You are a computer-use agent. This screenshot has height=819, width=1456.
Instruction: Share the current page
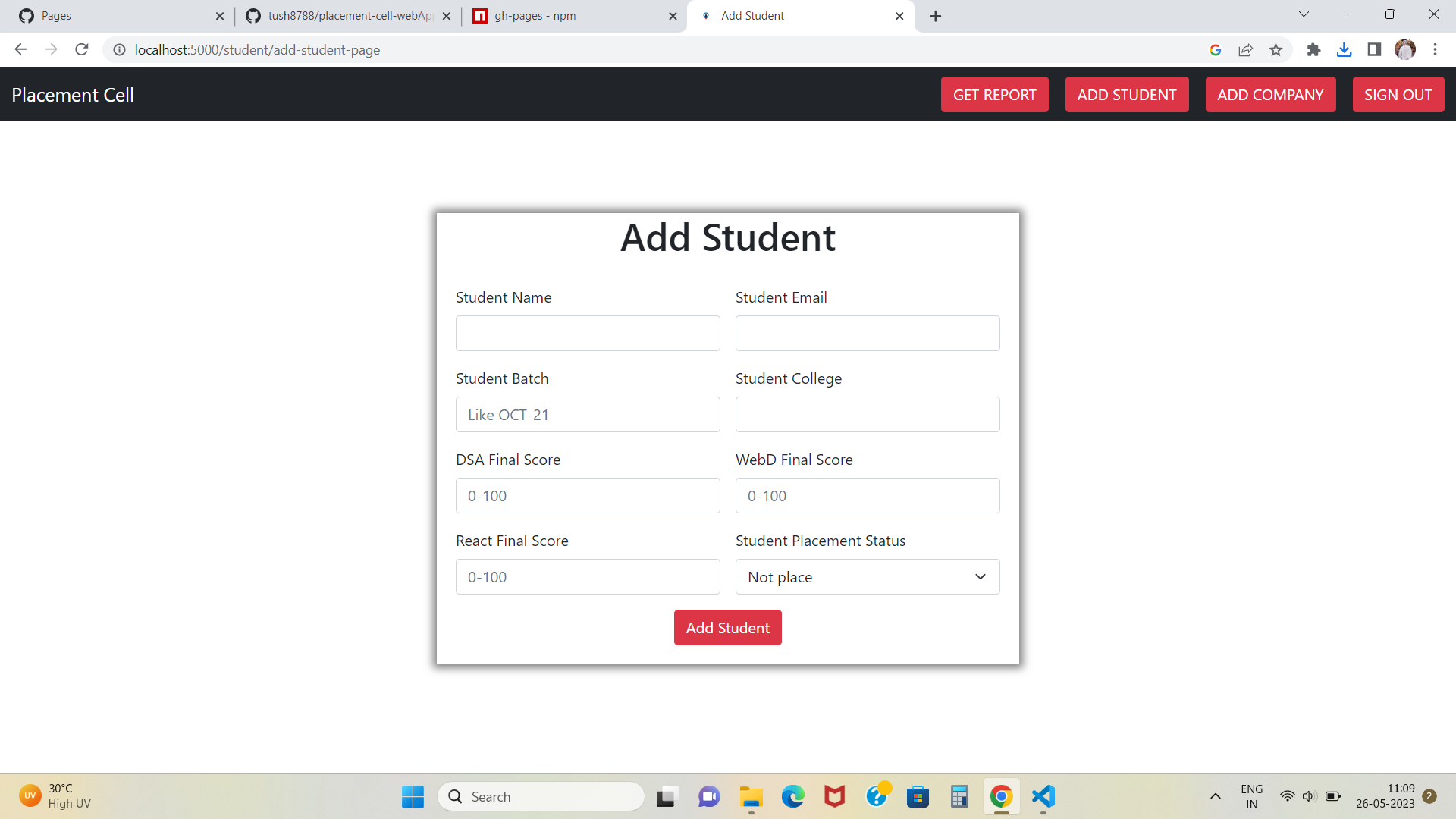[x=1246, y=49]
